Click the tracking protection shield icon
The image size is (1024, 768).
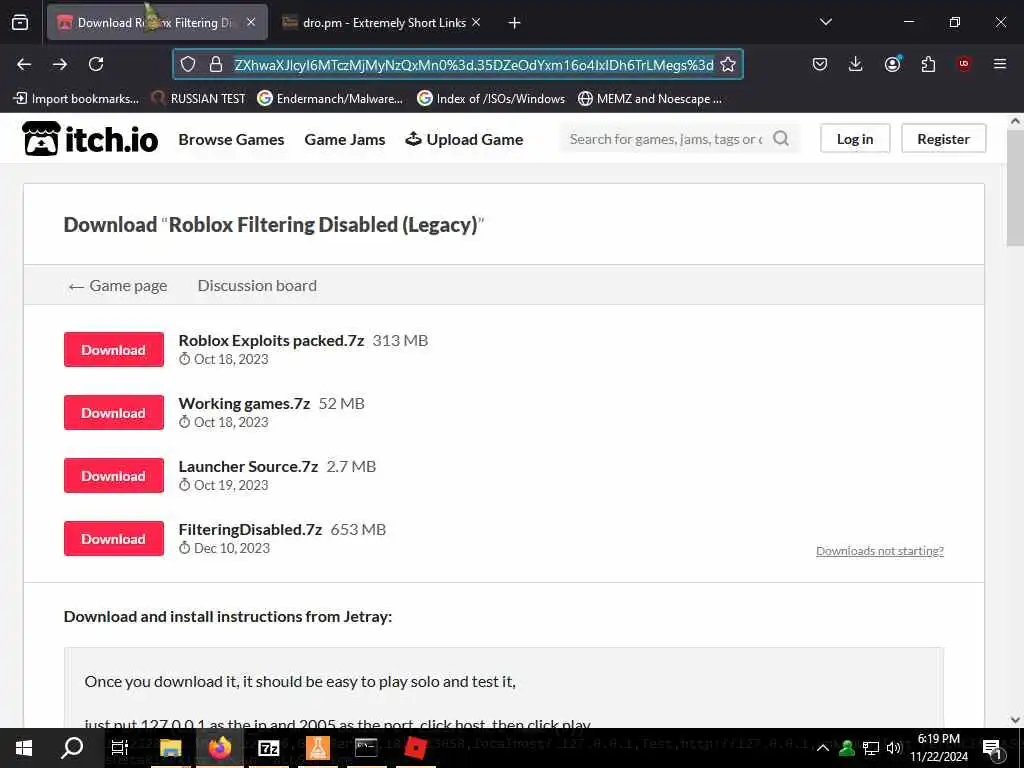click(188, 64)
